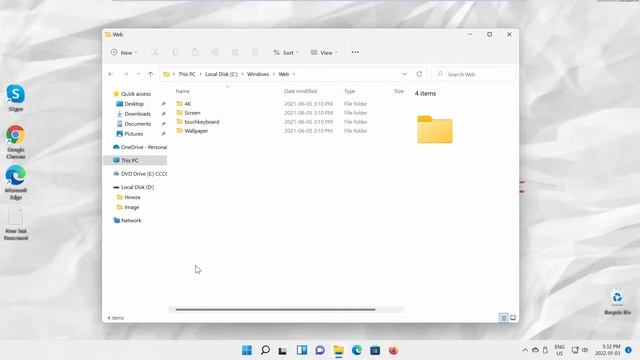This screenshot has width=640, height=360.
Task: Sort by Date modified column header
Action: pos(300,91)
